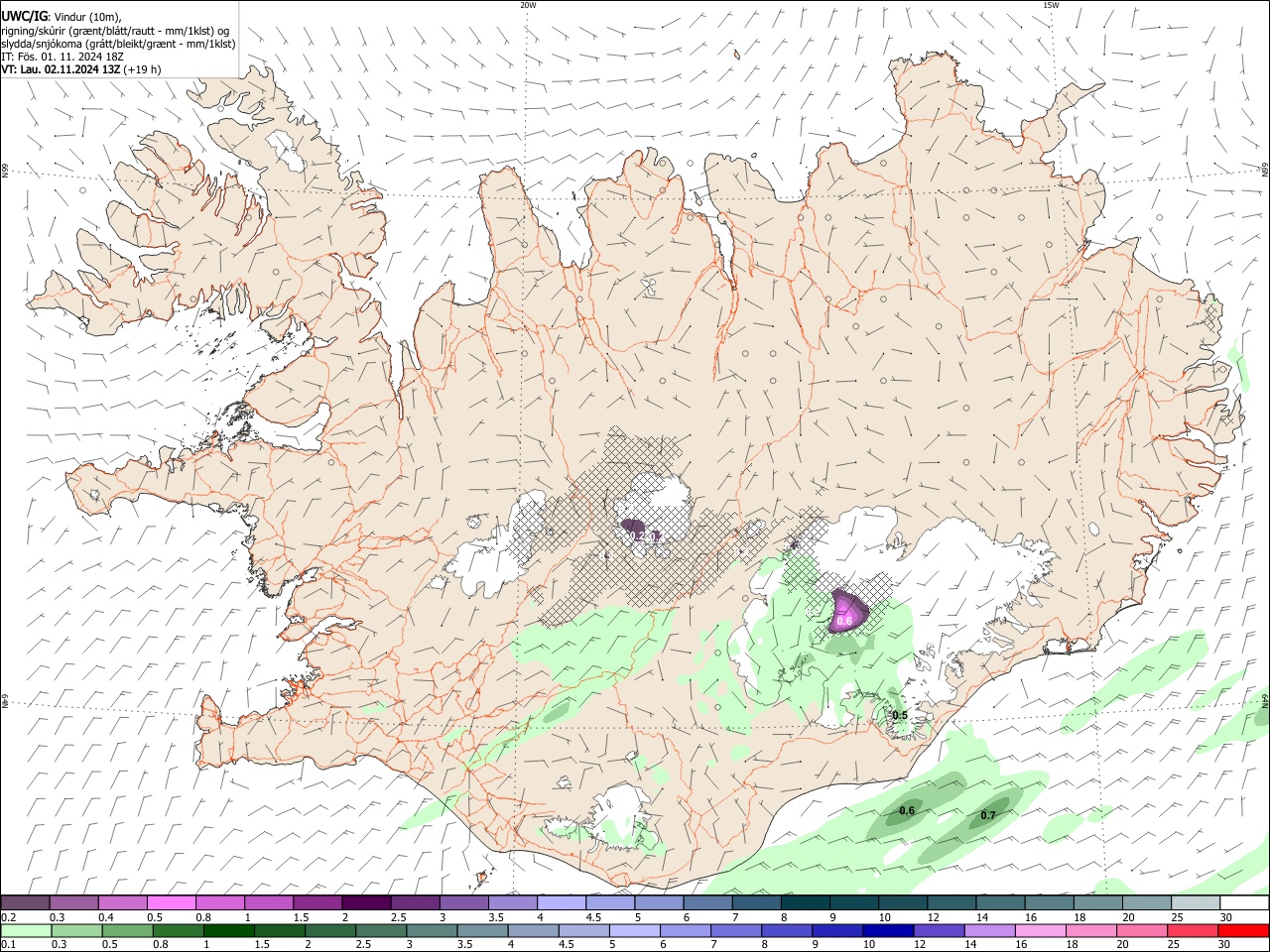
Task: Select the dusky purple 0.2 swatch, top scale
Action: point(25,902)
